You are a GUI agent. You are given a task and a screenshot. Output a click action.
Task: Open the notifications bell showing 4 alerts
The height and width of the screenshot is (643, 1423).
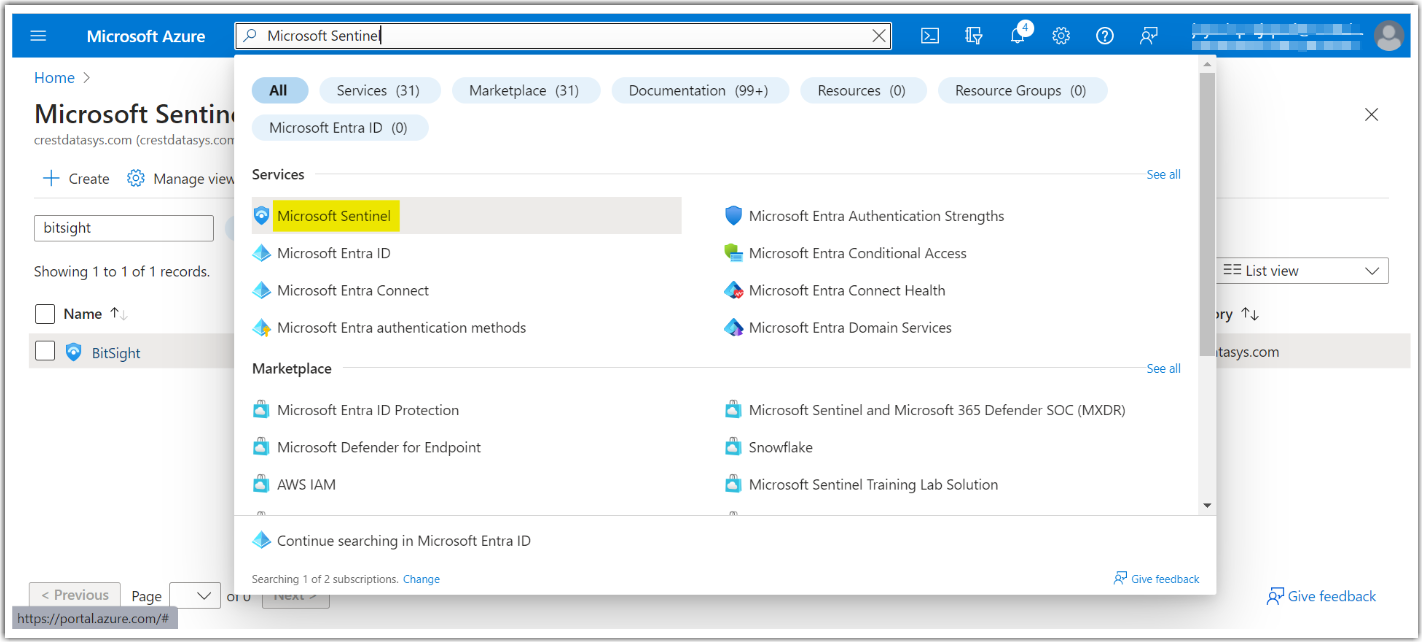click(1017, 35)
